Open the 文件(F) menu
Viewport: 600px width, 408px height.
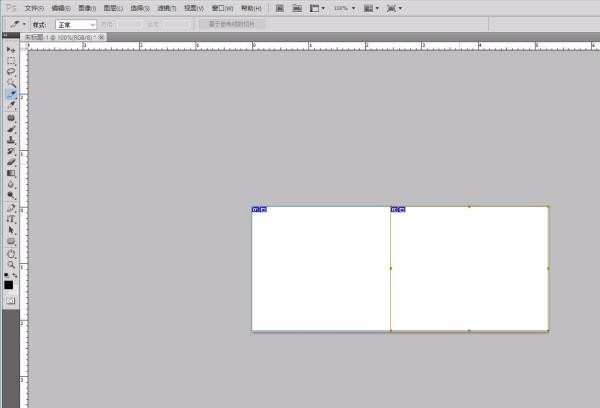click(36, 7)
